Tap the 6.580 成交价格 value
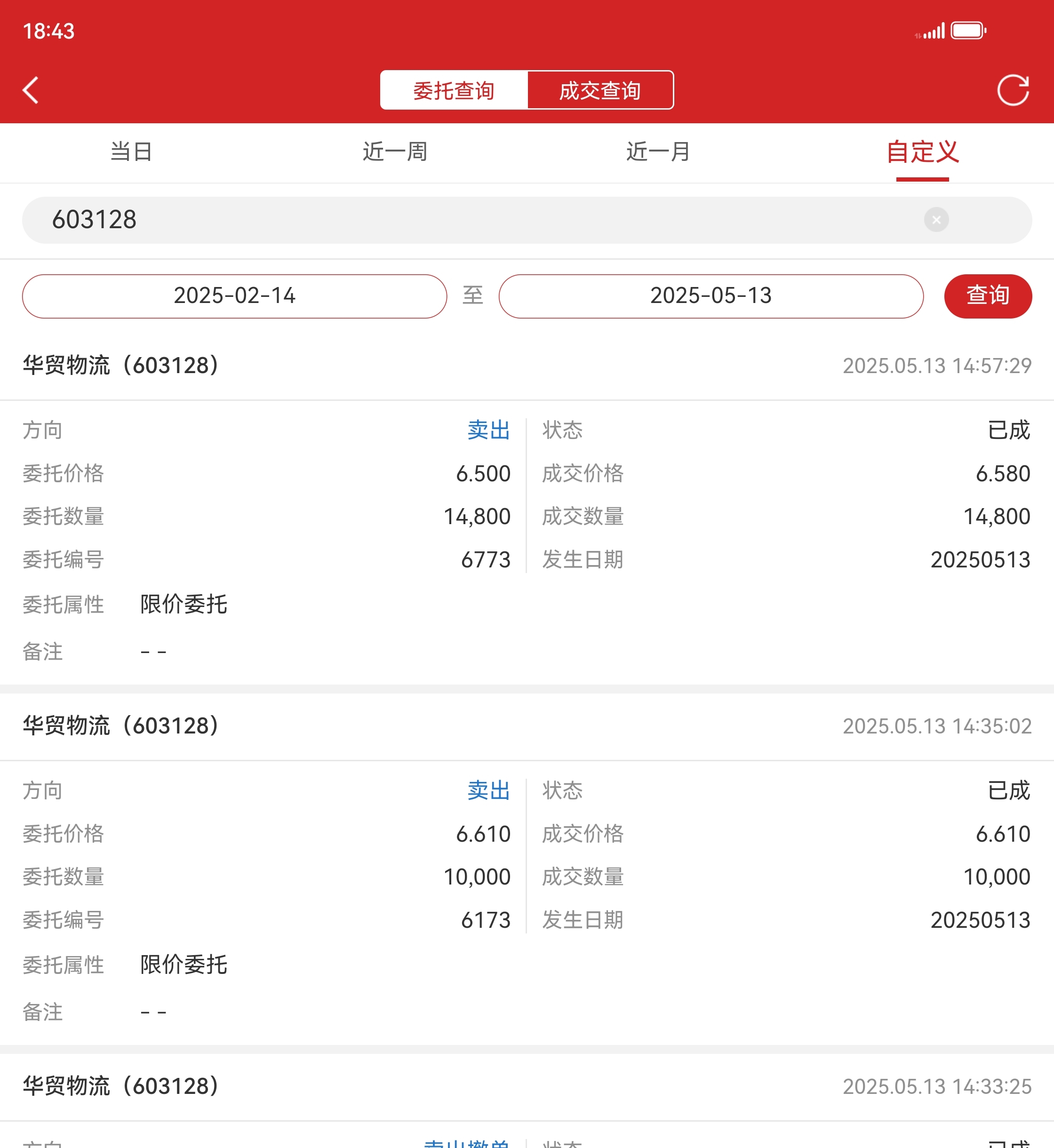The image size is (1054, 1148). point(1003,473)
